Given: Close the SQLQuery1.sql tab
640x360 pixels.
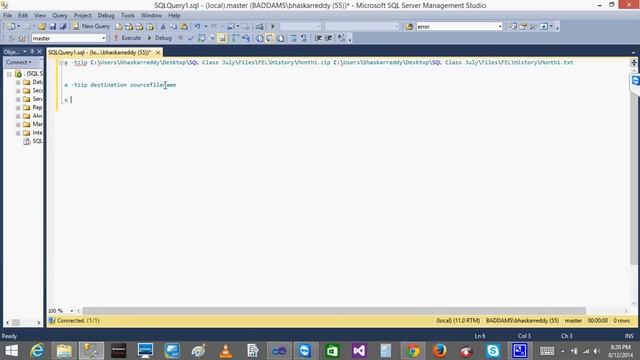Looking at the screenshot, I should tap(158, 52).
